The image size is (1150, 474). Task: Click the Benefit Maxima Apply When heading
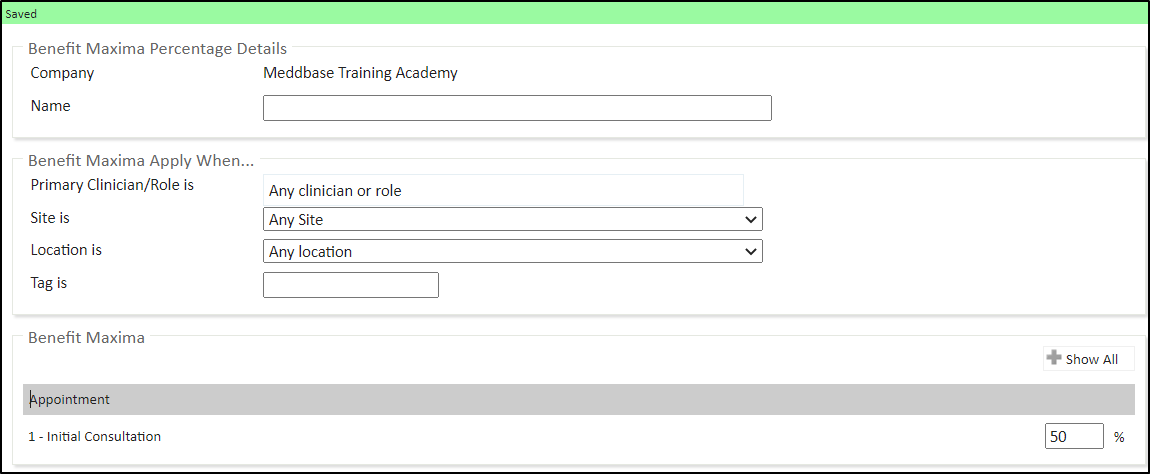click(x=141, y=160)
